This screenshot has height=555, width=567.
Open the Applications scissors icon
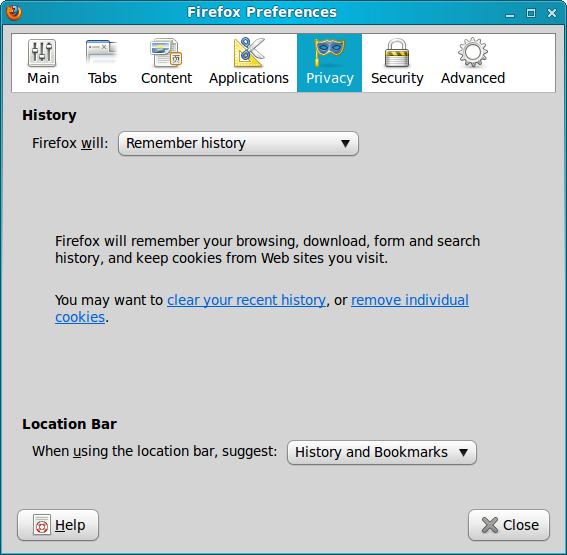(x=249, y=52)
